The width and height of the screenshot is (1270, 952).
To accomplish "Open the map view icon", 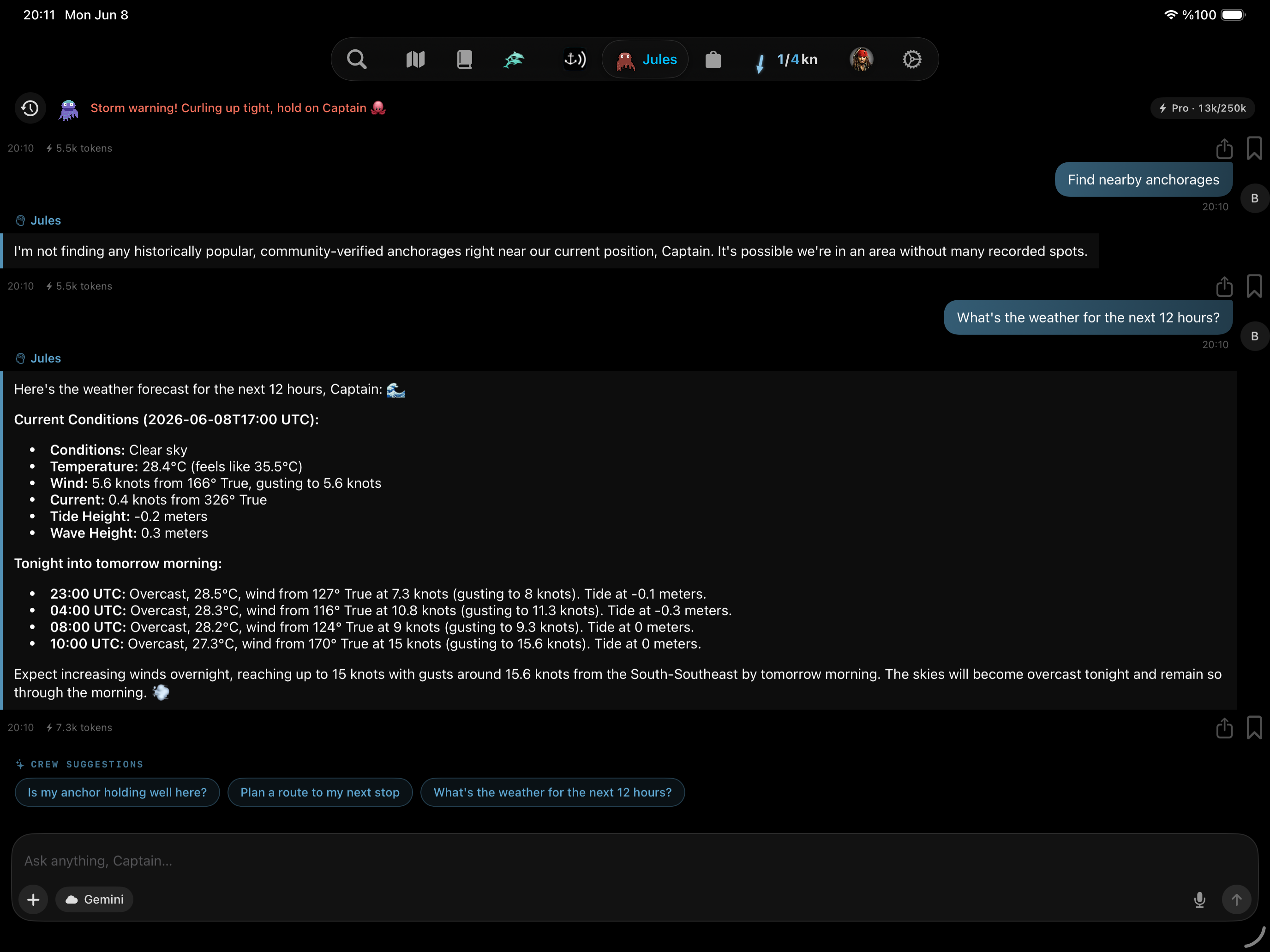I will point(415,59).
